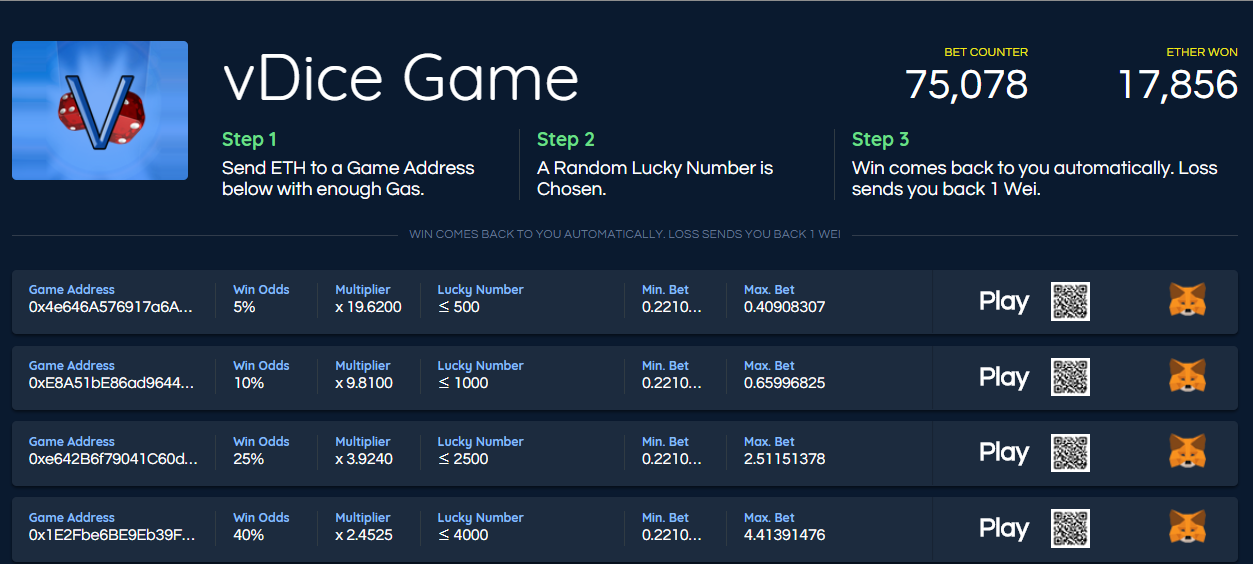Select game address 0x1E2Fbe6BE9Eb39F...
Screen dimensions: 1253x564
pos(112,535)
